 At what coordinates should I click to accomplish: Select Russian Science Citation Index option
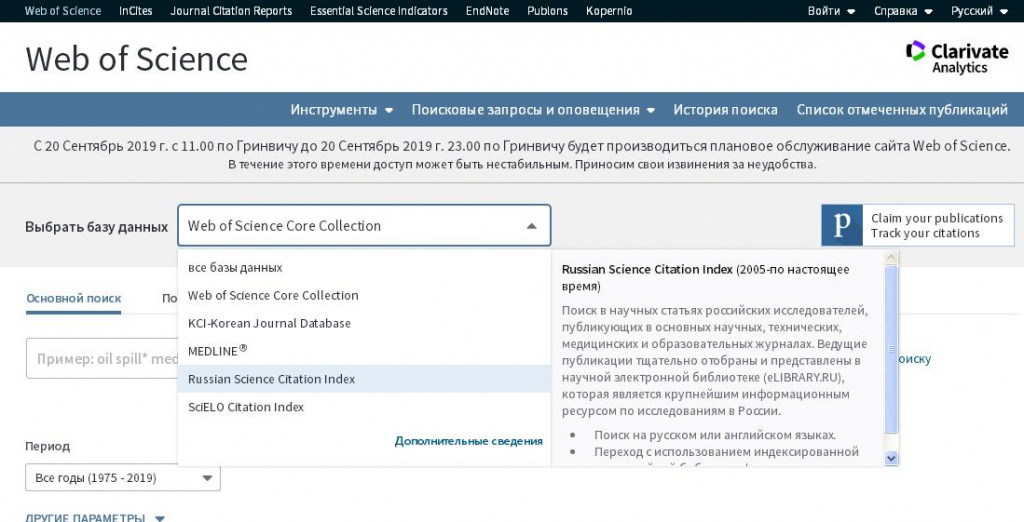pyautogui.click(x=364, y=379)
